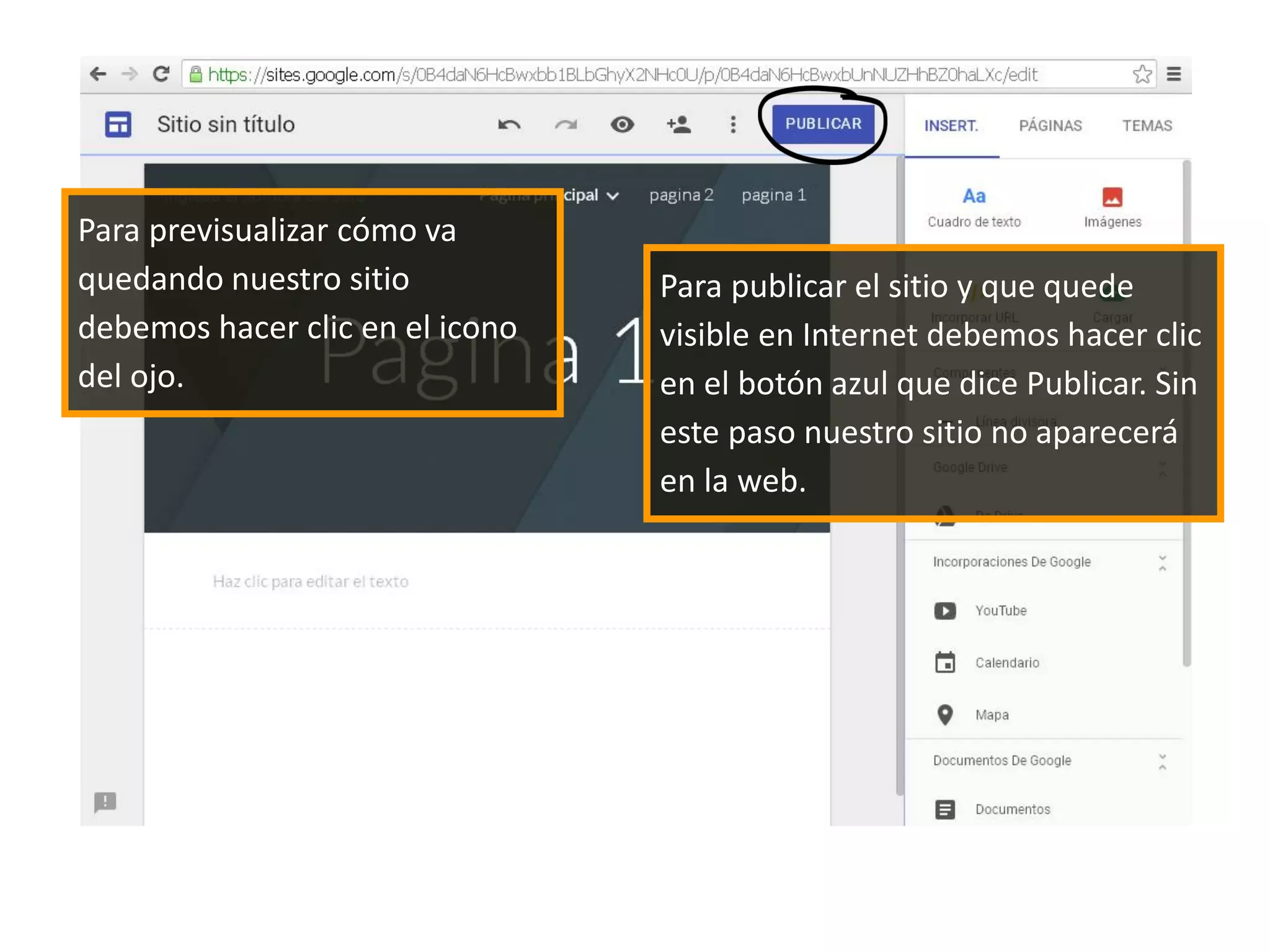Click the side panel scrollbar
Viewport: 1270px width, 952px height.
1186,412
